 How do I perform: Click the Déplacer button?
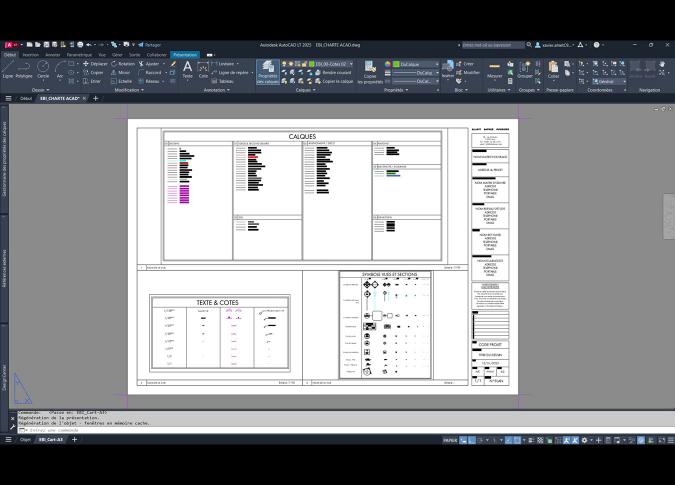coord(96,63)
